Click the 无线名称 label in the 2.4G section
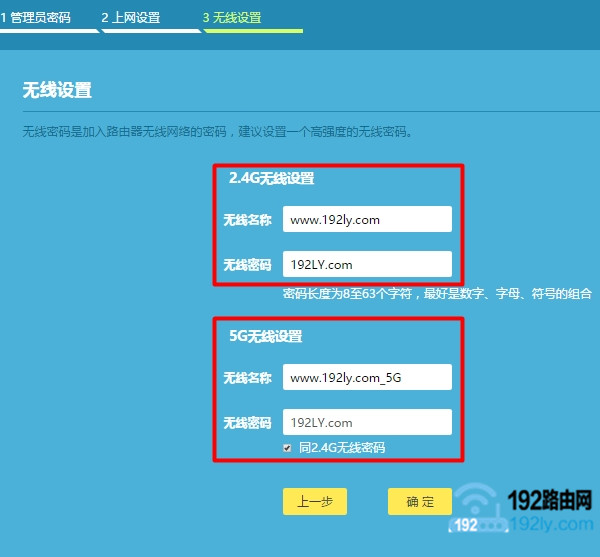This screenshot has height=557, width=600. tap(247, 219)
